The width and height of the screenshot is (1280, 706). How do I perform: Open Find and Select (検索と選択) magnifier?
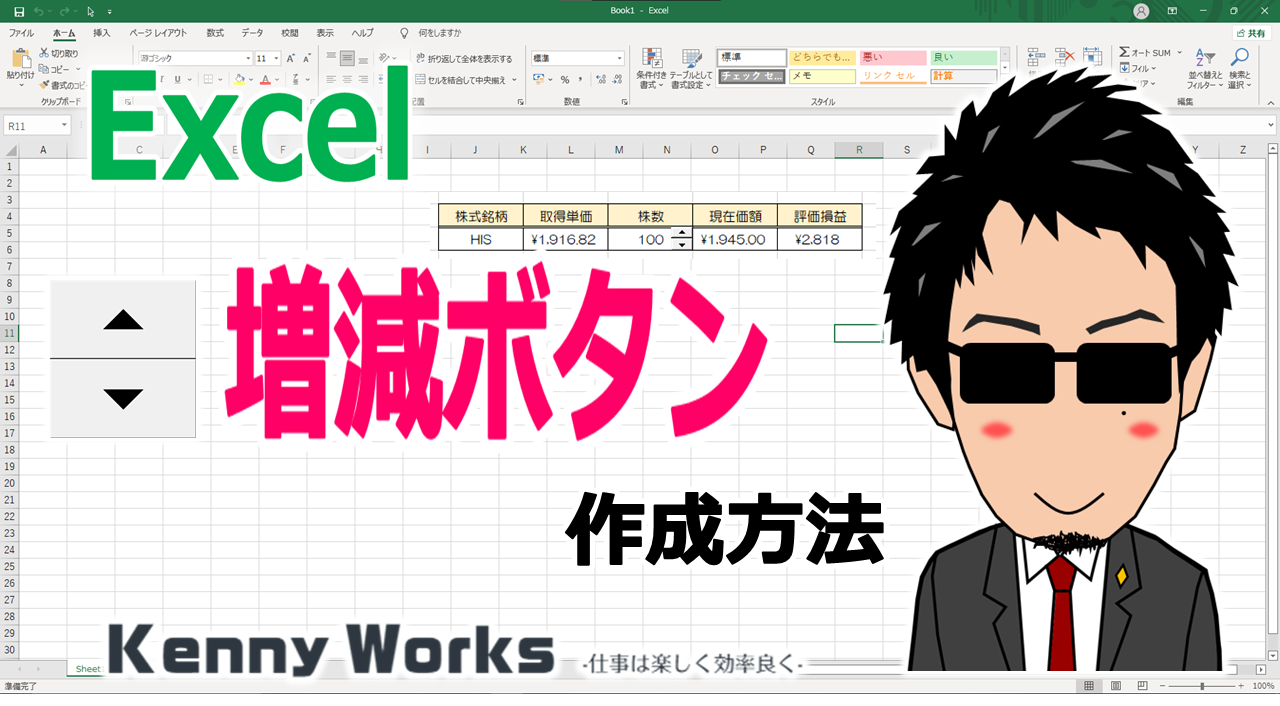[1240, 58]
